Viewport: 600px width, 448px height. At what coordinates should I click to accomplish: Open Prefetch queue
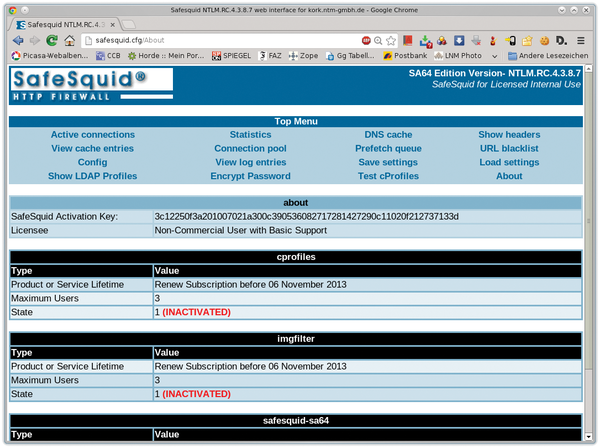coord(388,148)
